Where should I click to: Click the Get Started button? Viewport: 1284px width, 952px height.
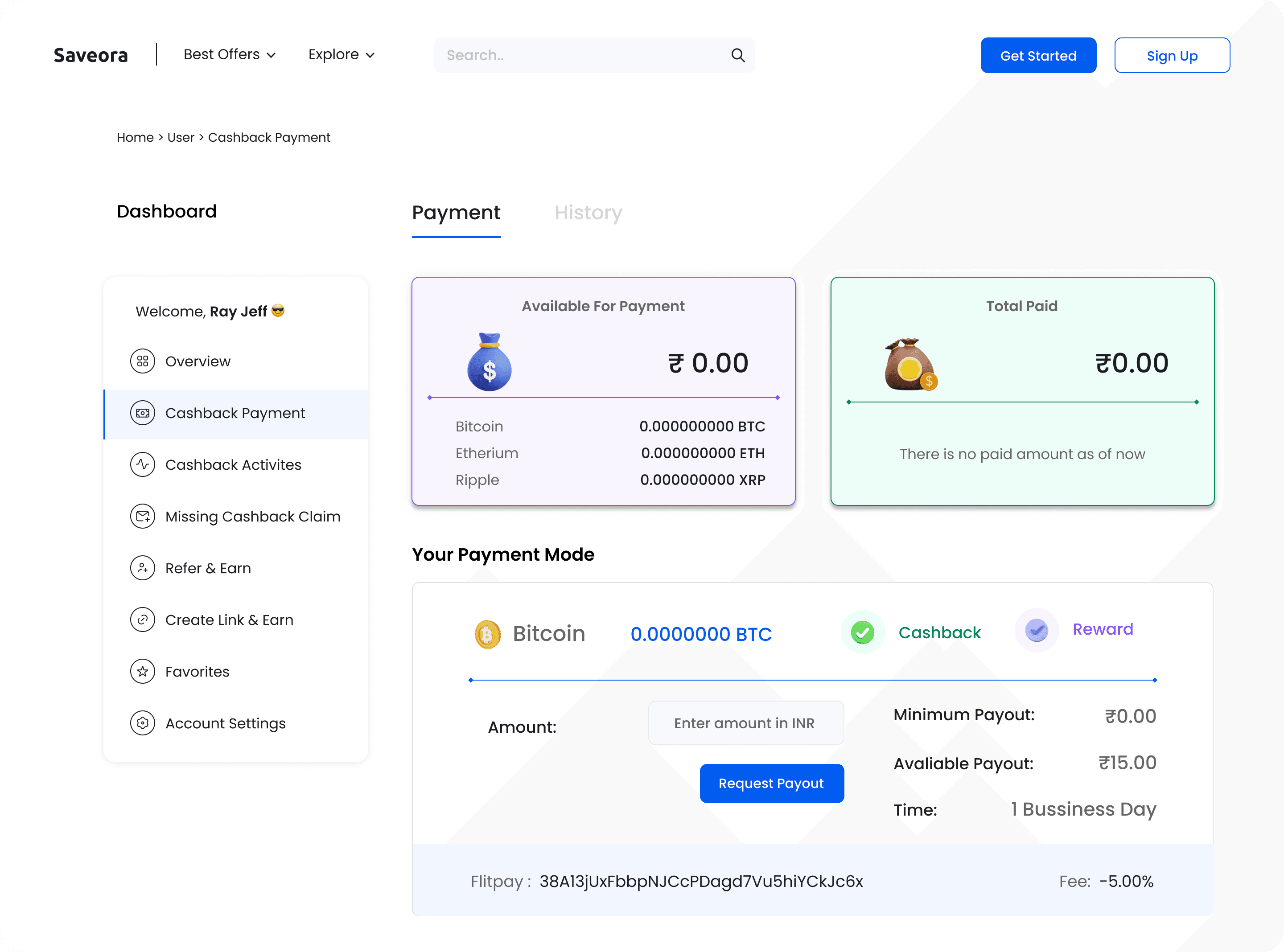tap(1038, 56)
